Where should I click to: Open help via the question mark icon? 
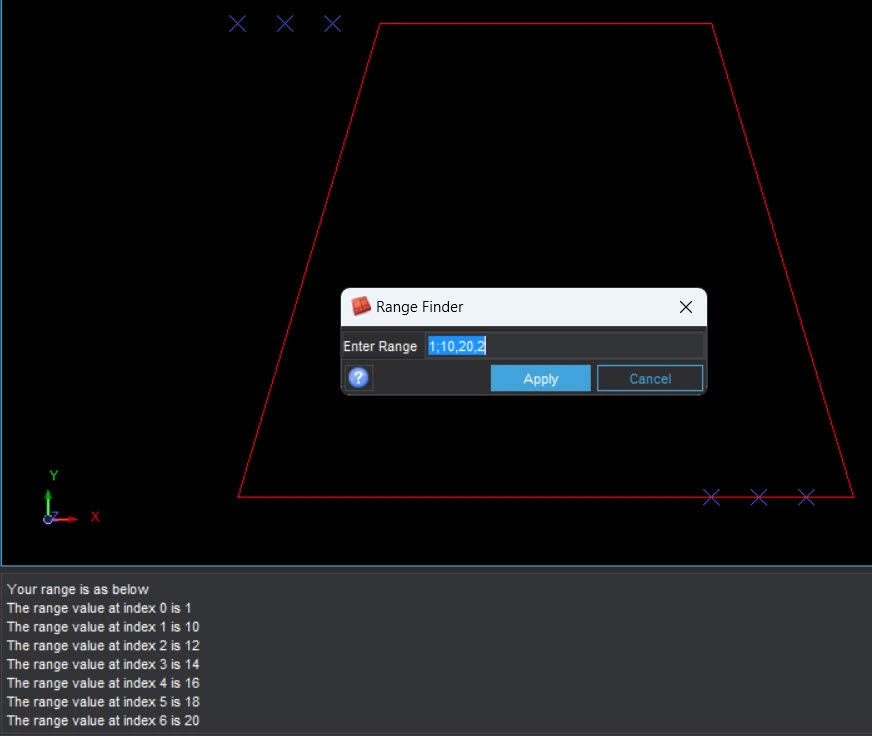[x=359, y=378]
